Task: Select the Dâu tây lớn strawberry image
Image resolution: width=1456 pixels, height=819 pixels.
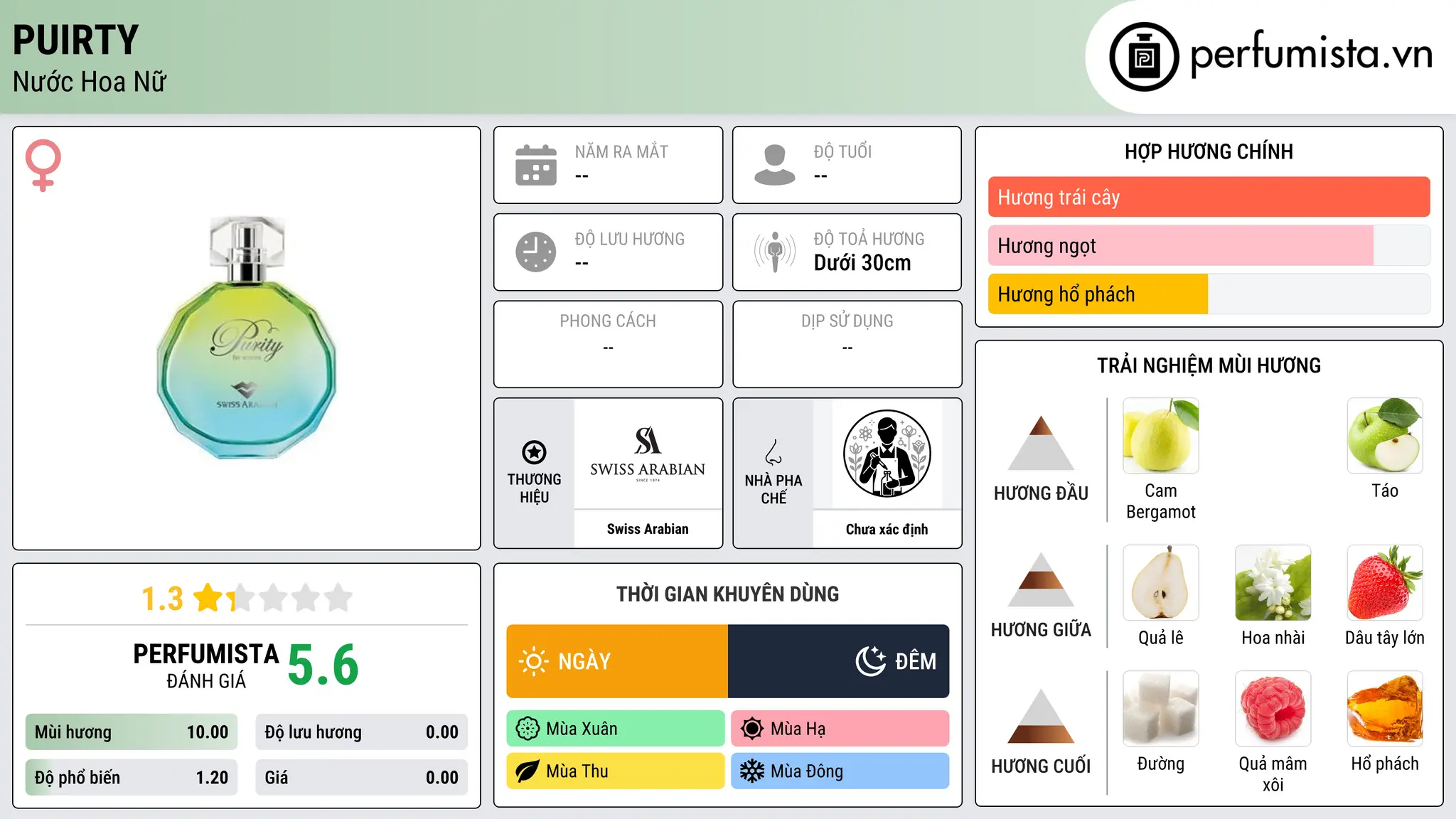Action: [1385, 583]
